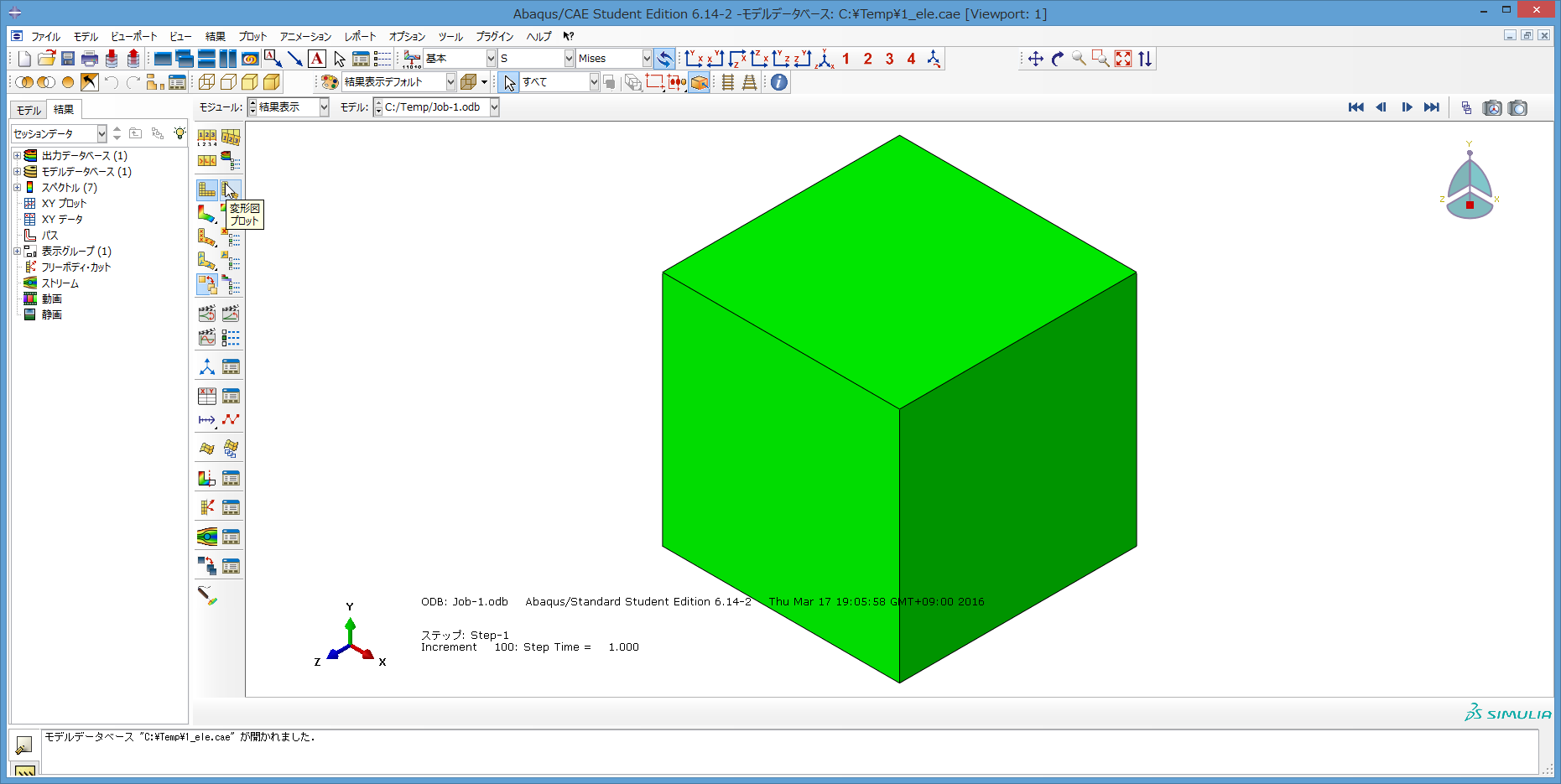Click the Plot Symbols icon with red X marks

(x=207, y=237)
